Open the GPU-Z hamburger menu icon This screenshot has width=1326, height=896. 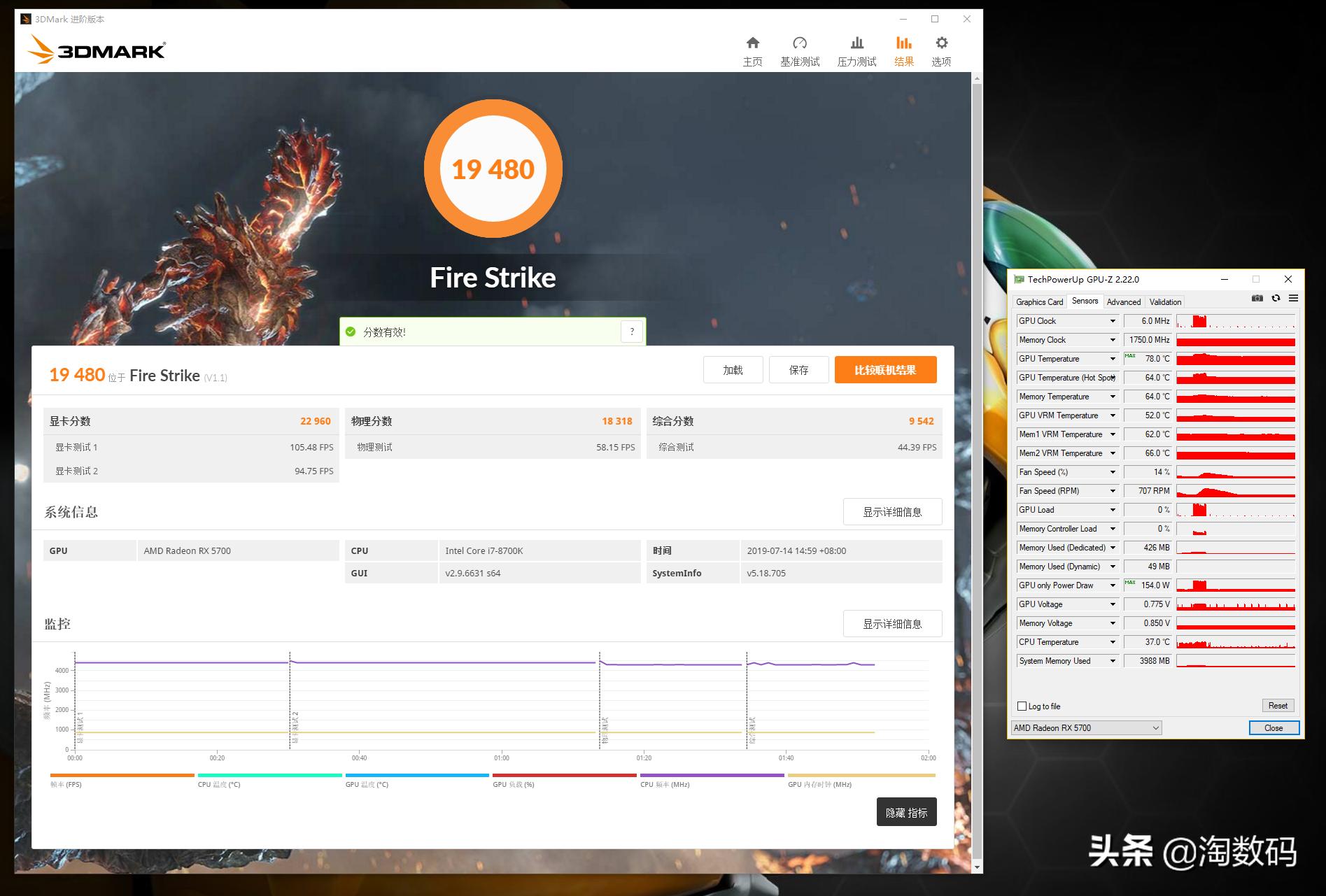(1293, 298)
